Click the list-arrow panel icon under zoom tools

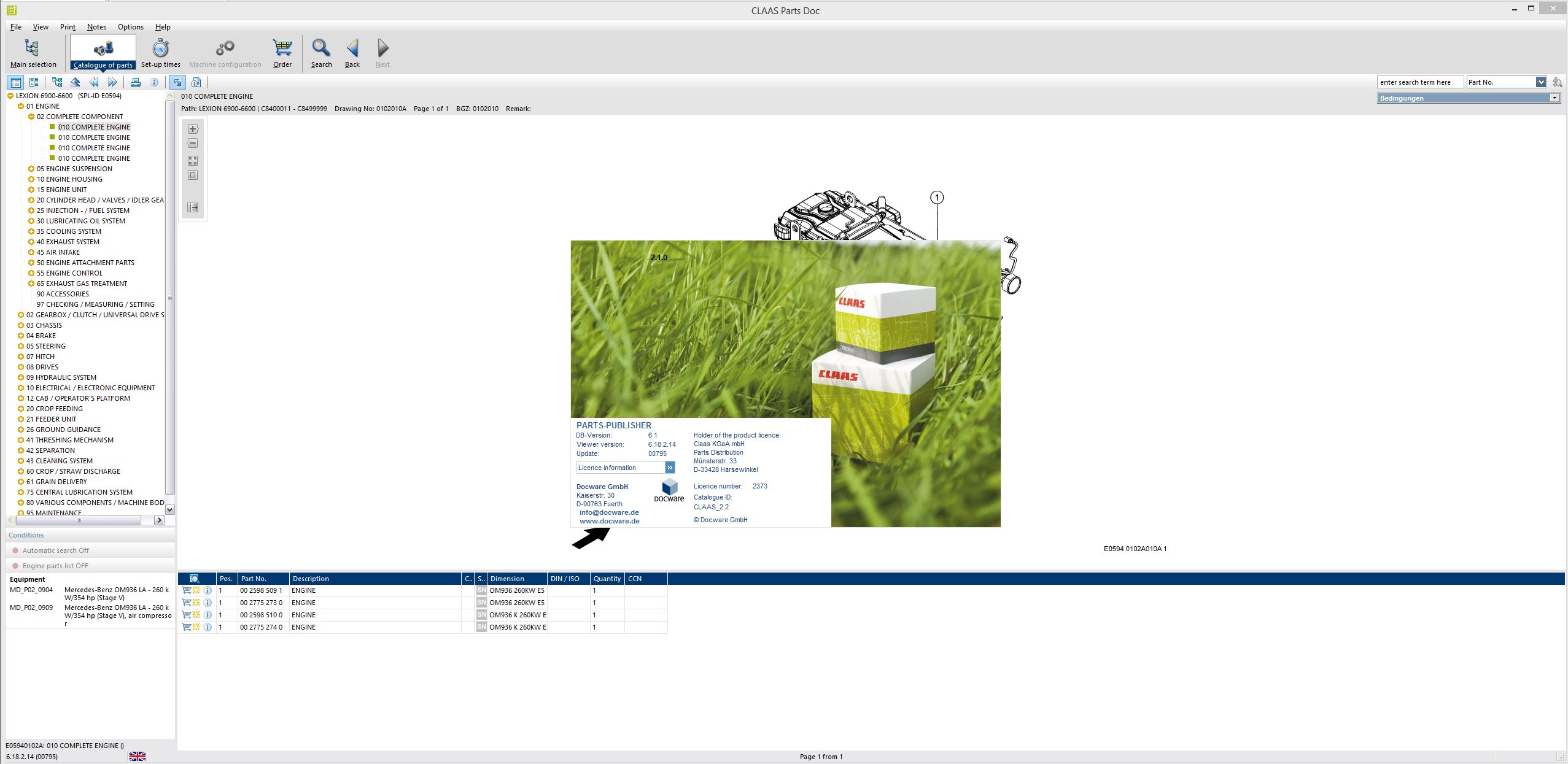(193, 207)
